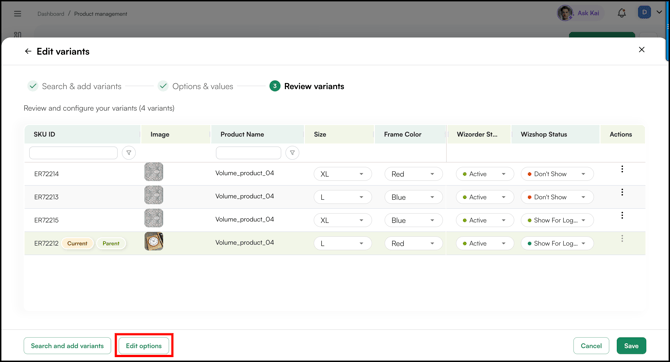This screenshot has width=670, height=362.
Task: Open three-dot actions for ER72215 row
Action: point(622,215)
